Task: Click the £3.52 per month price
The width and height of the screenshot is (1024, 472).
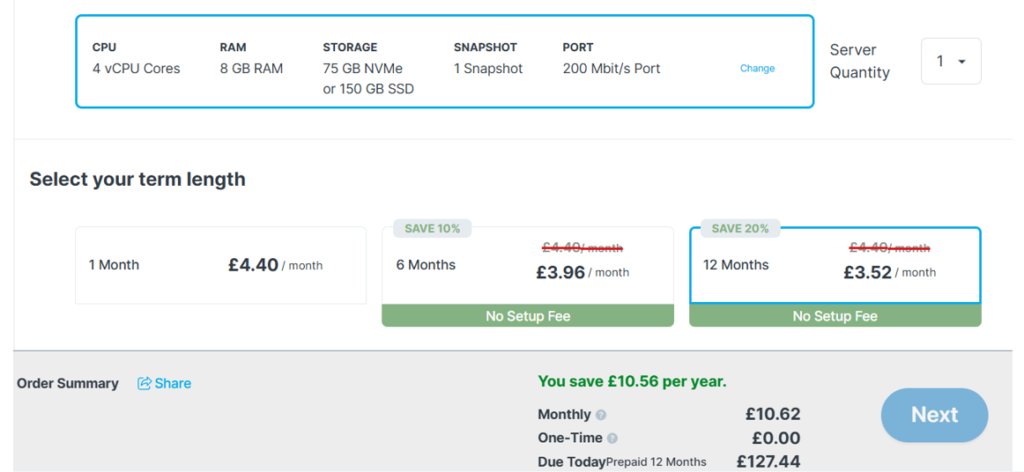Action: (x=867, y=272)
